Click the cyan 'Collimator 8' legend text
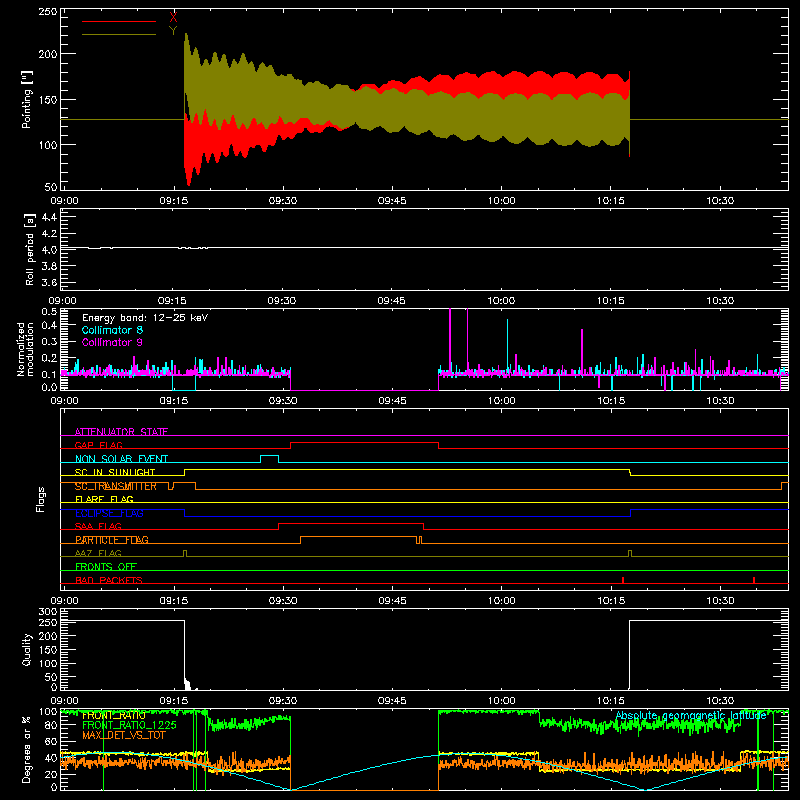Viewport: 800px width, 800px height. (112, 330)
